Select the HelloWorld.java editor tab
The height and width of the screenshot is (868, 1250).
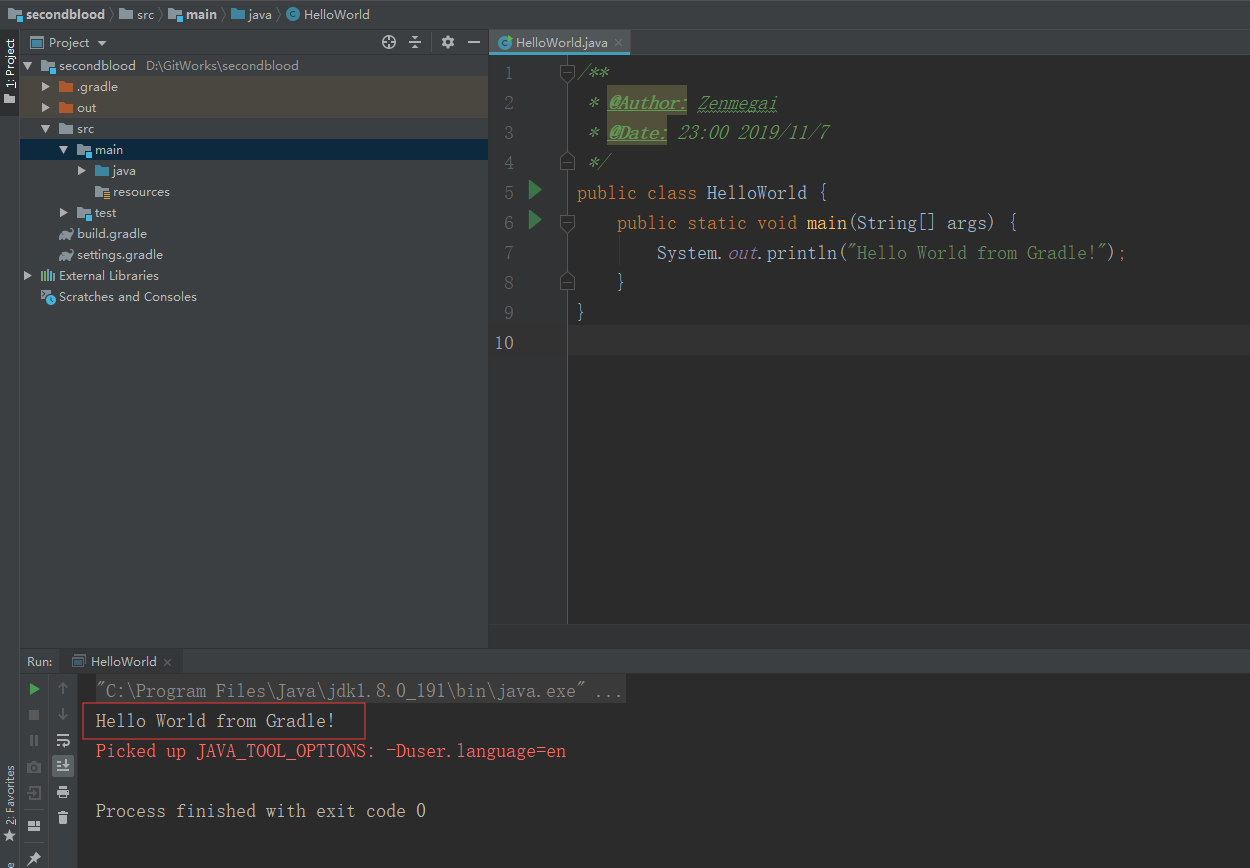point(561,43)
